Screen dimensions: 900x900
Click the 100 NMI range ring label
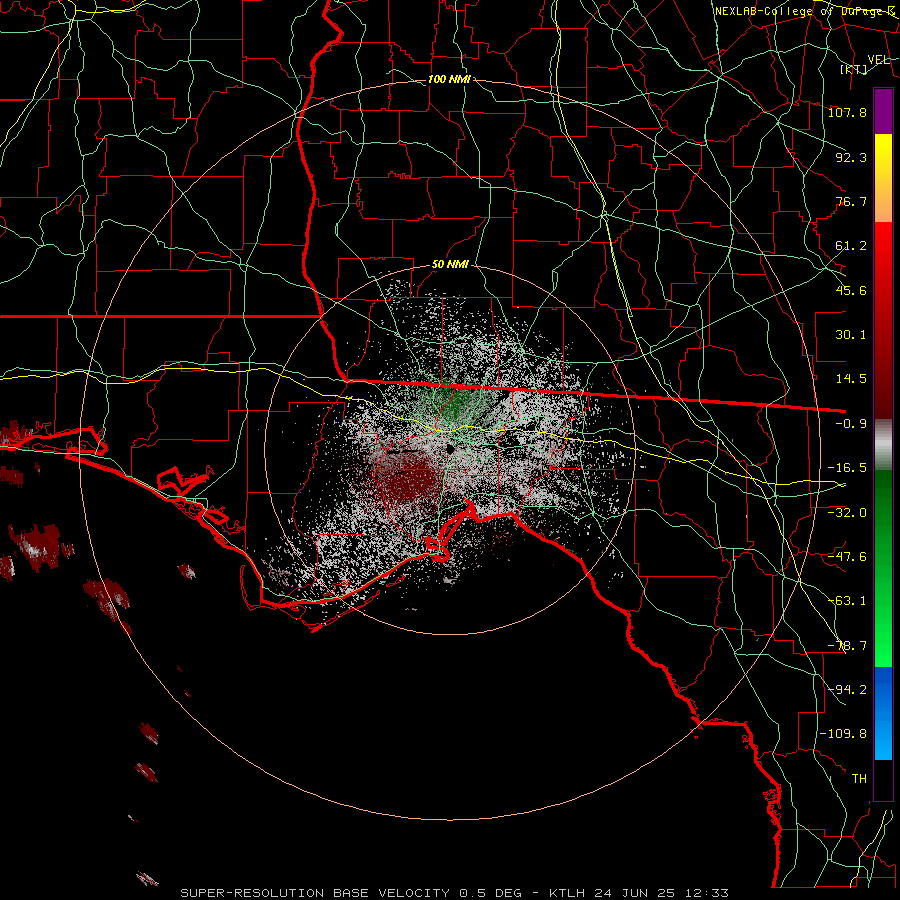click(x=449, y=79)
